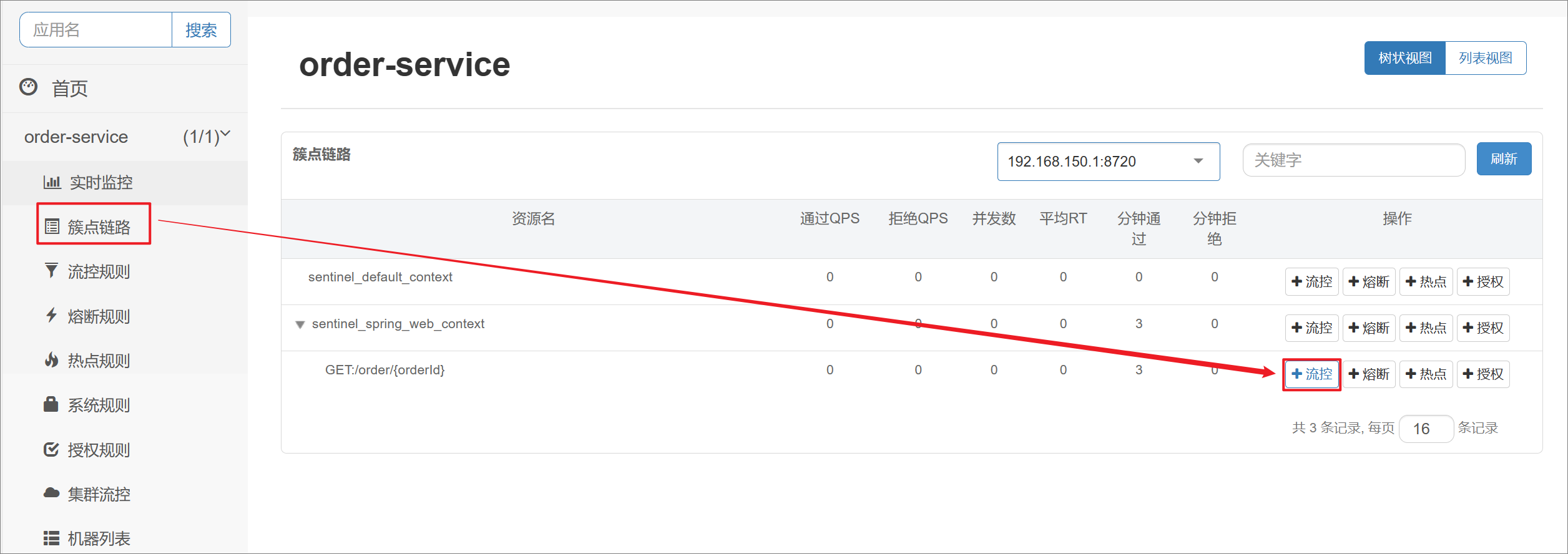
Task: Click the bar chart icon for 实时监控
Action: pyautogui.click(x=52, y=182)
